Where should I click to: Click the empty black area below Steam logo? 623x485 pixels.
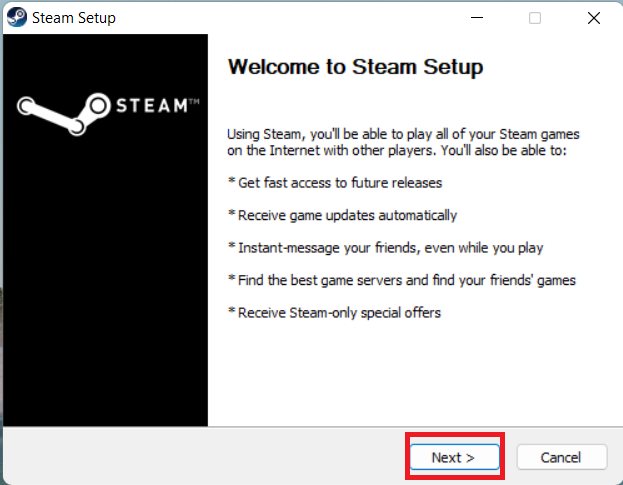[105, 300]
